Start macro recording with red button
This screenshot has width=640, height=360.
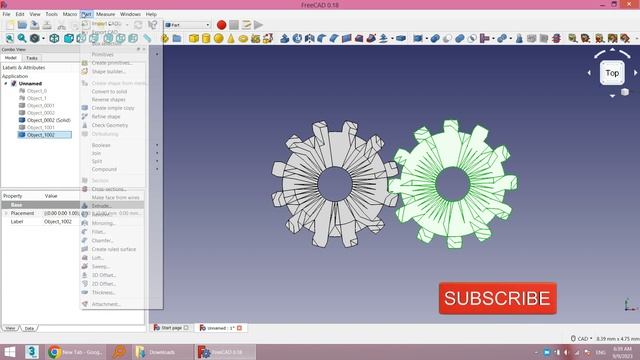(x=221, y=25)
